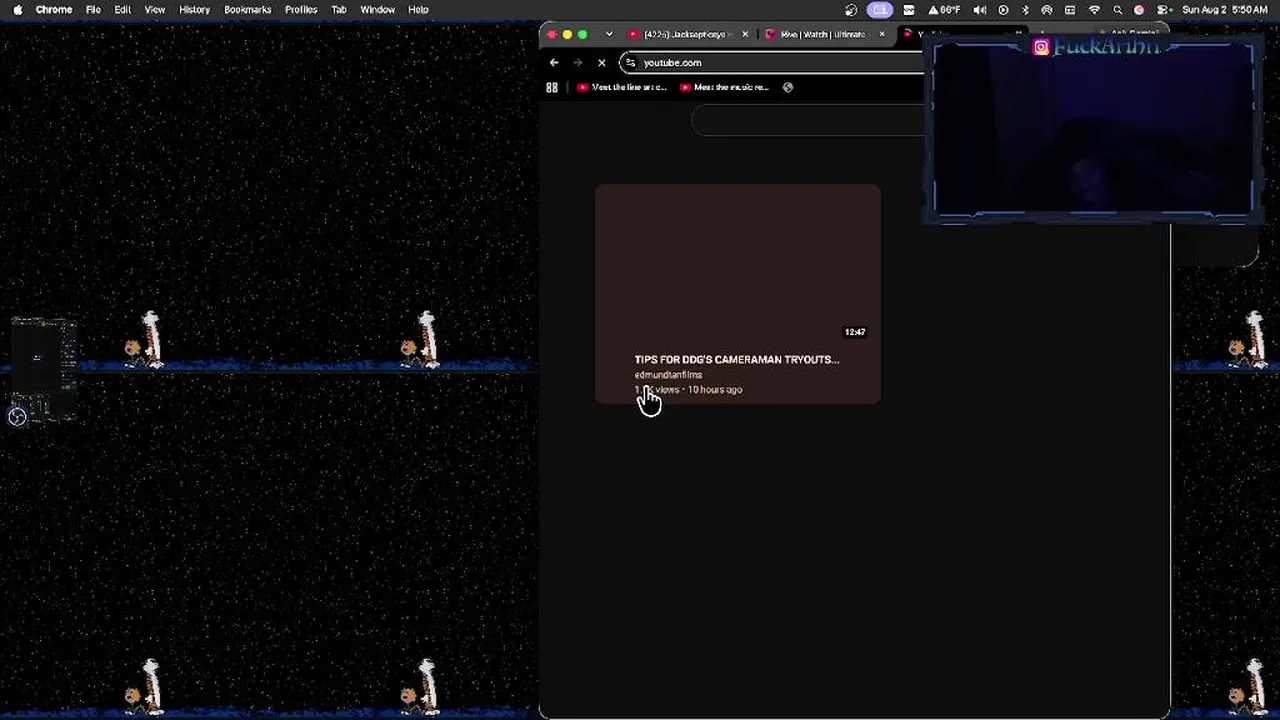Open the DDG's Cameraman Tryouts video thumbnail

(738, 265)
